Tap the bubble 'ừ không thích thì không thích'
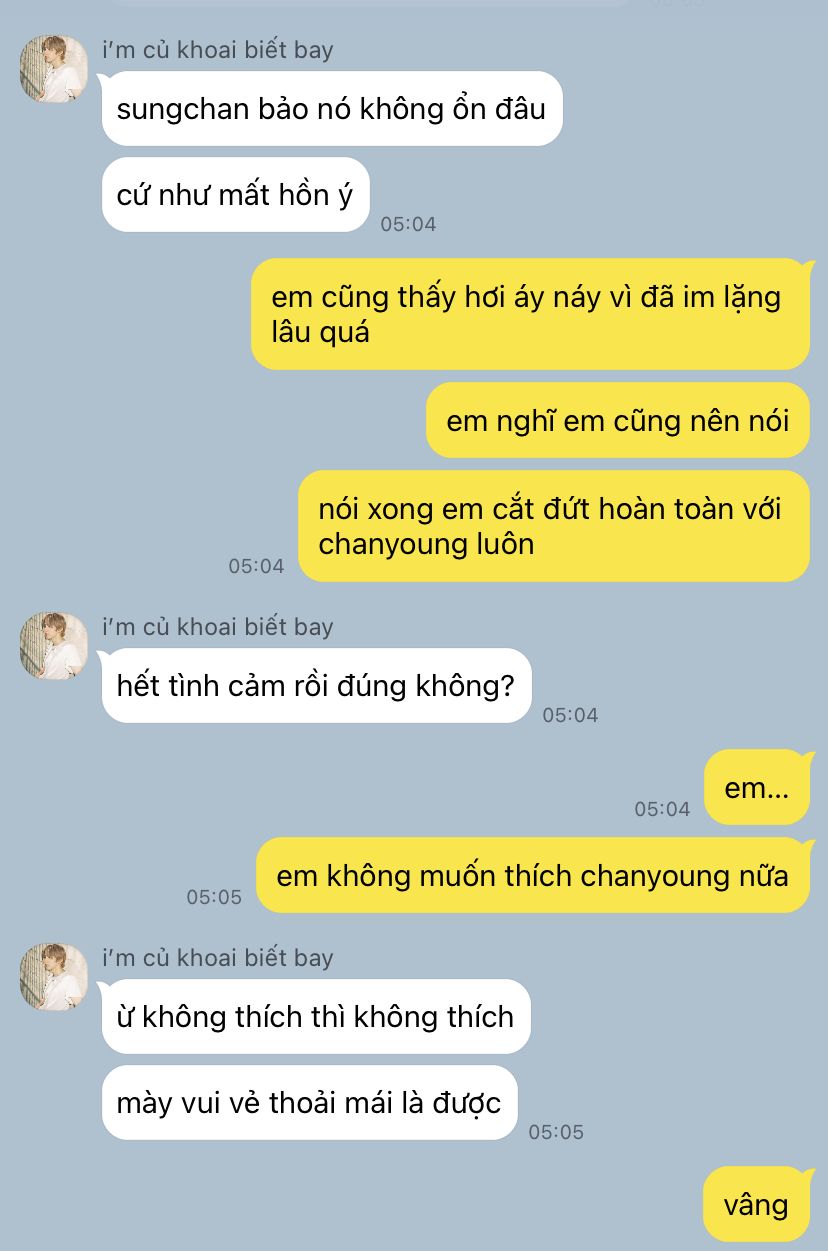 tap(316, 1017)
